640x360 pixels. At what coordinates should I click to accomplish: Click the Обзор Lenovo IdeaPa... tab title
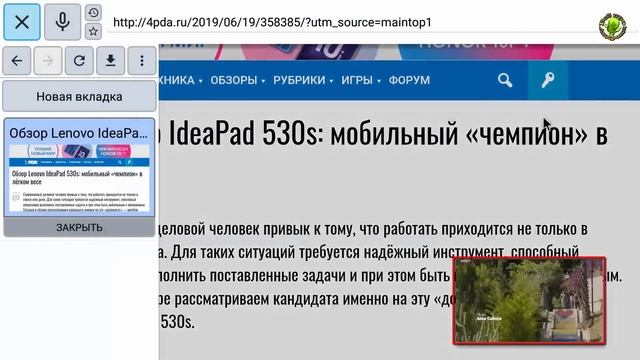click(79, 133)
